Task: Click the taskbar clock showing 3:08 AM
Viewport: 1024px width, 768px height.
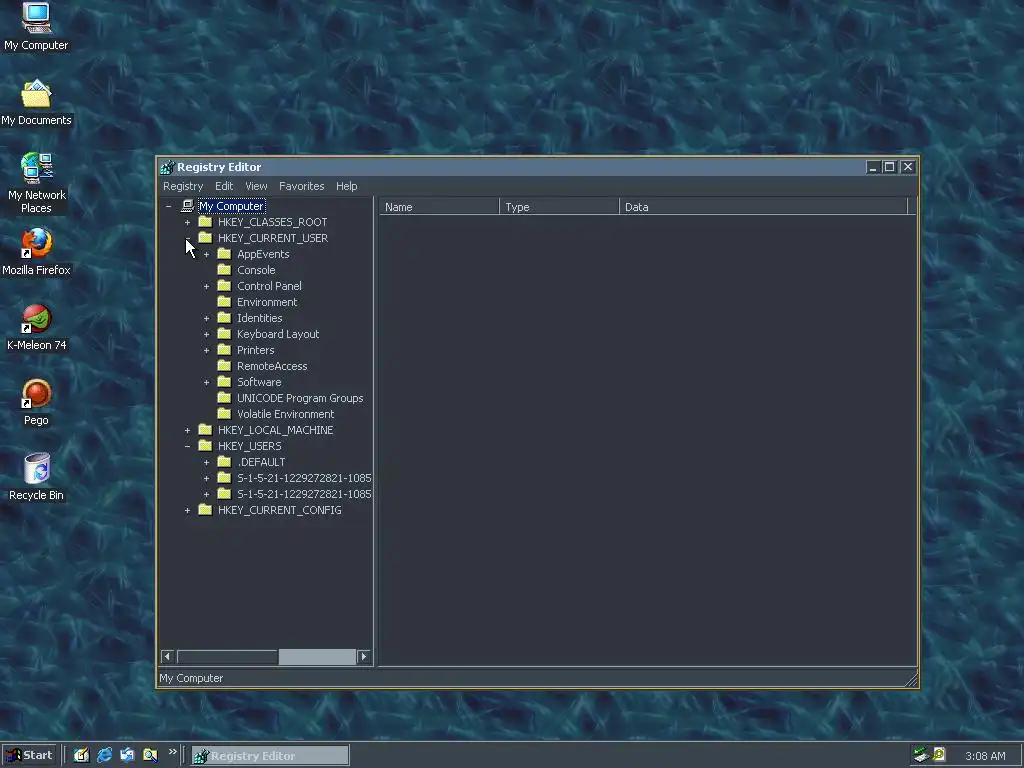Action: click(985, 756)
